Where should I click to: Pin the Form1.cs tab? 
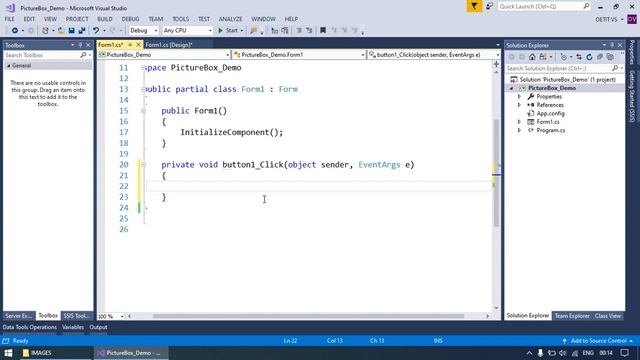tap(130, 45)
